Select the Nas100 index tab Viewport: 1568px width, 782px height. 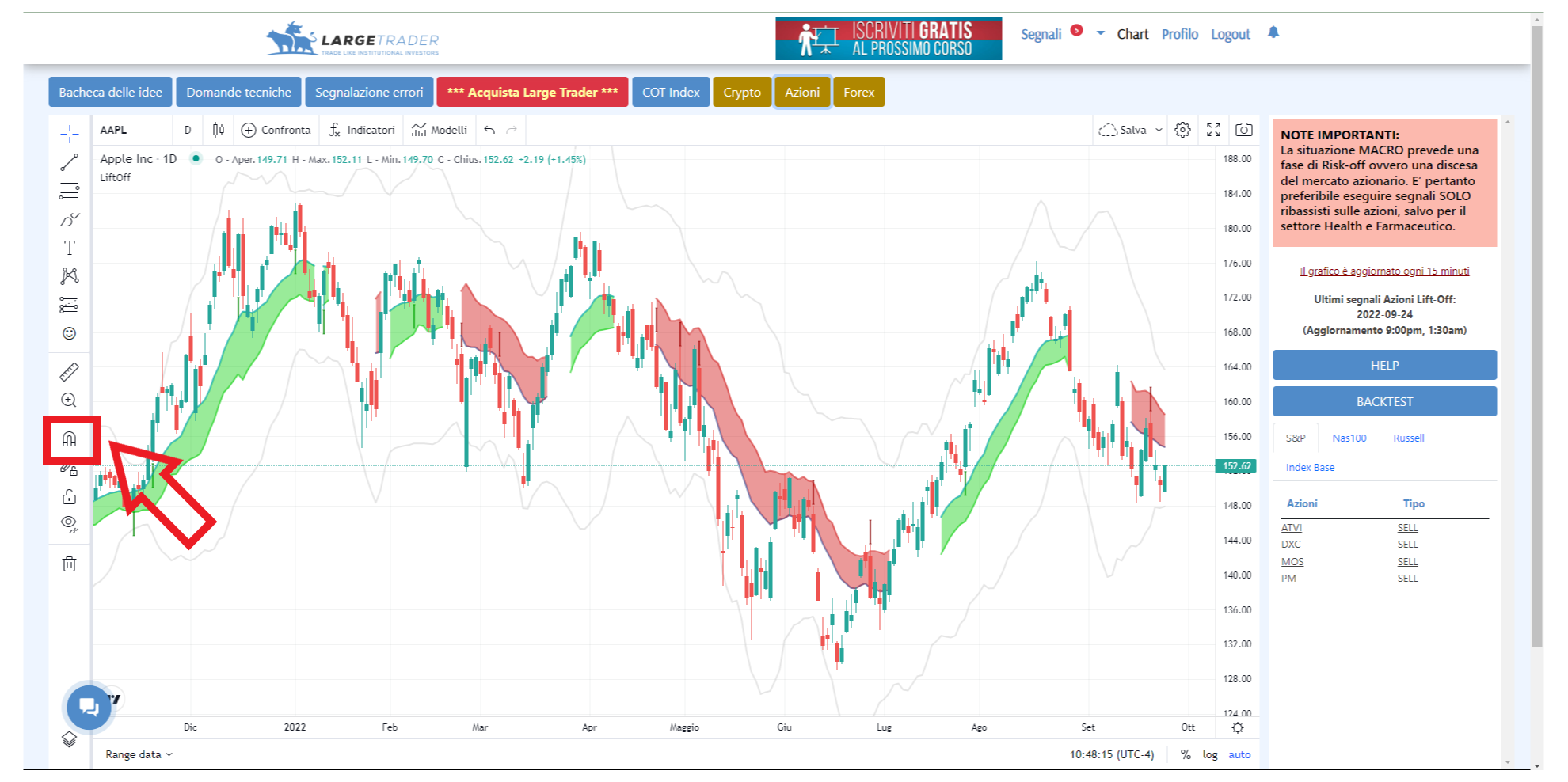tap(1349, 438)
